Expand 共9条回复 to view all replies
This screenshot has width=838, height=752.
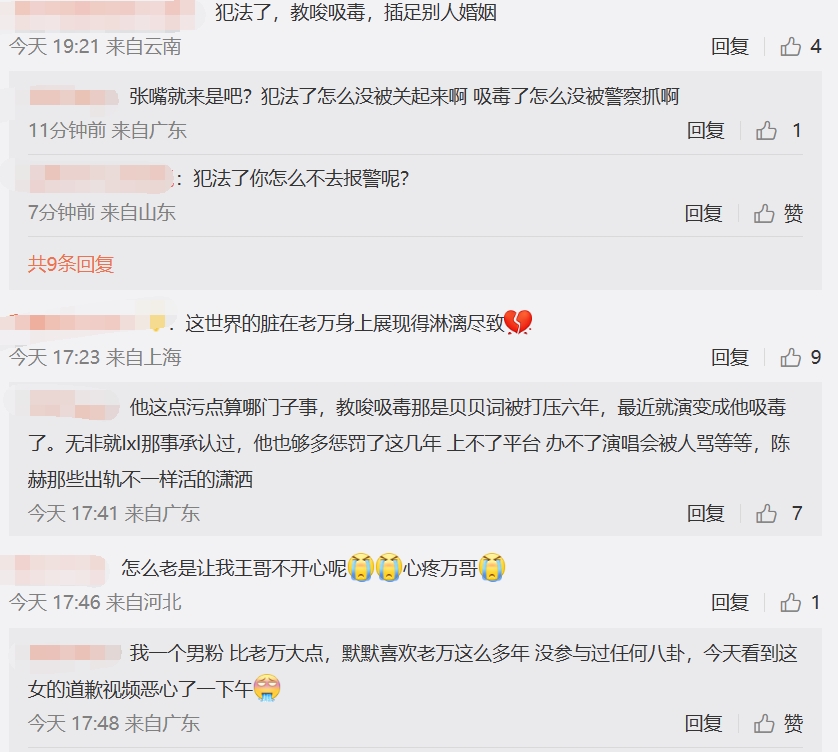coord(71,264)
